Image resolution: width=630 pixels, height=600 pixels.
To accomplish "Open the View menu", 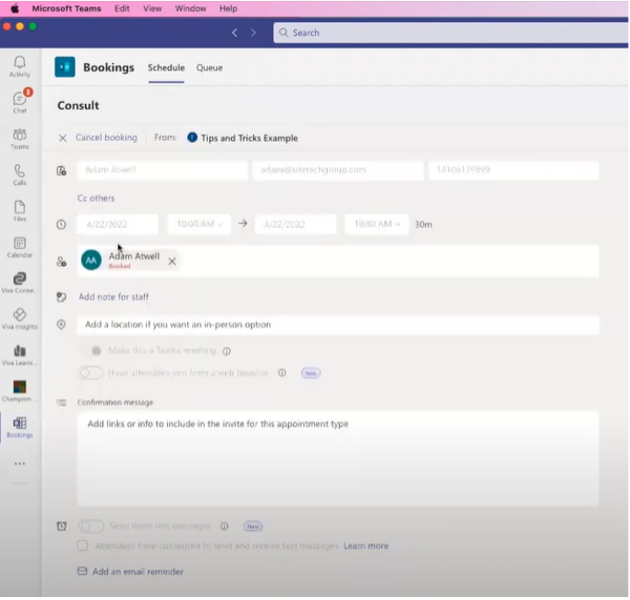I will 152,8.
